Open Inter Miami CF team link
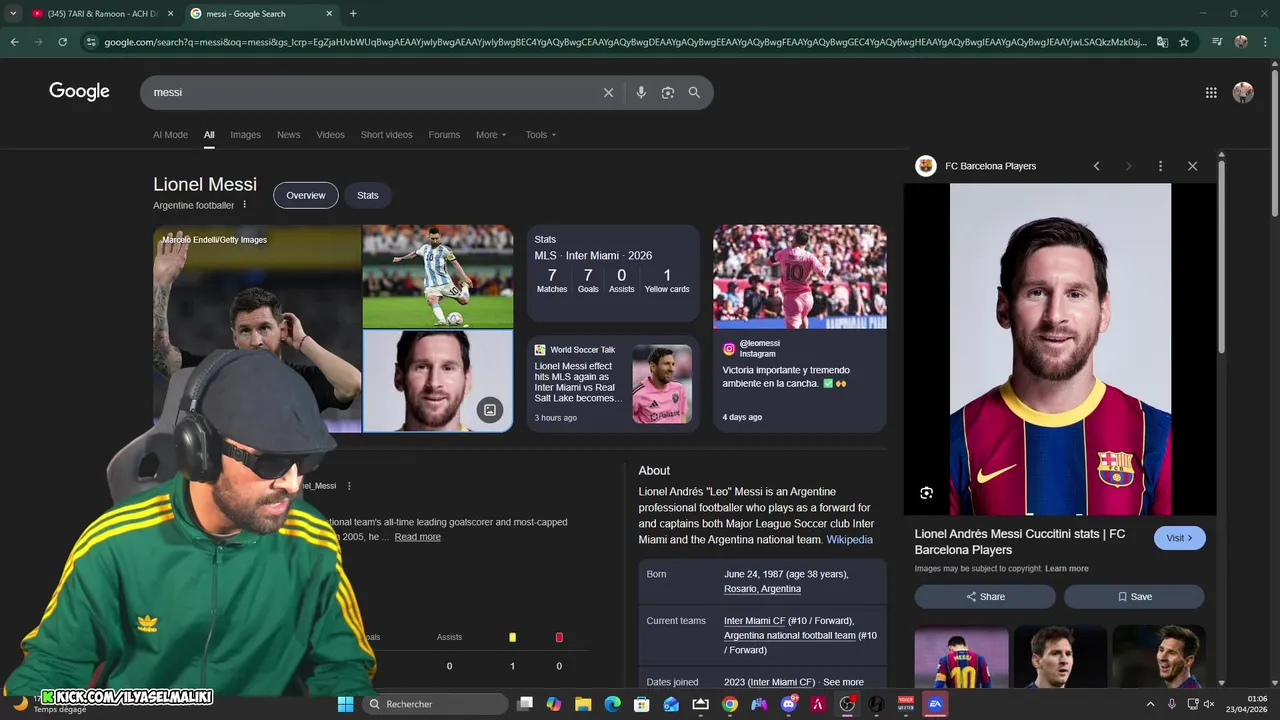This screenshot has width=1280, height=720. pos(754,621)
